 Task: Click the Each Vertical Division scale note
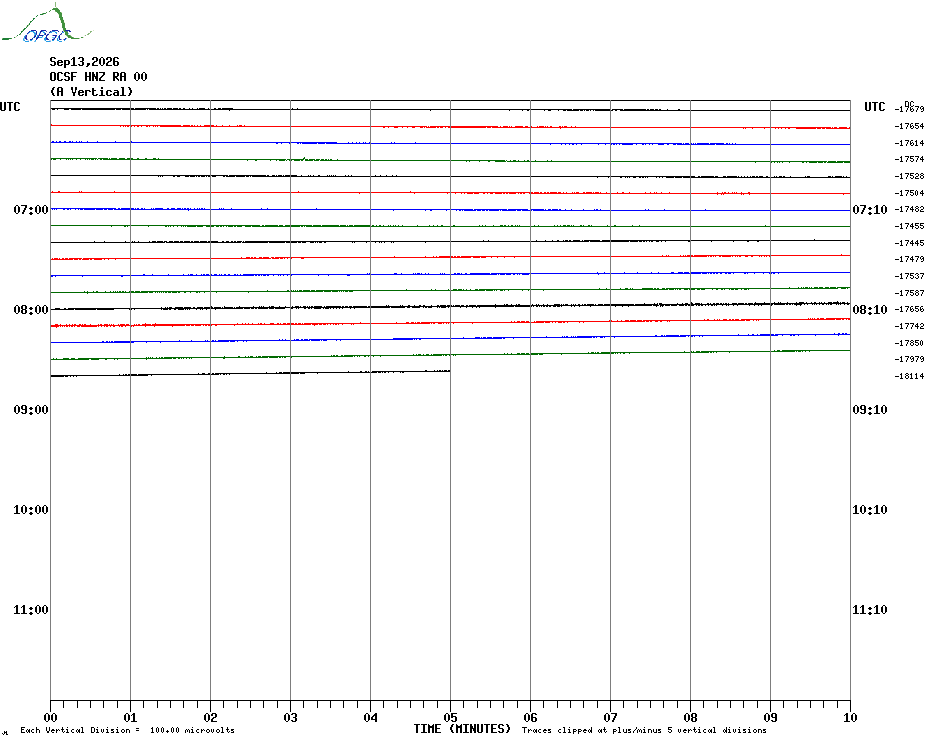click(128, 730)
